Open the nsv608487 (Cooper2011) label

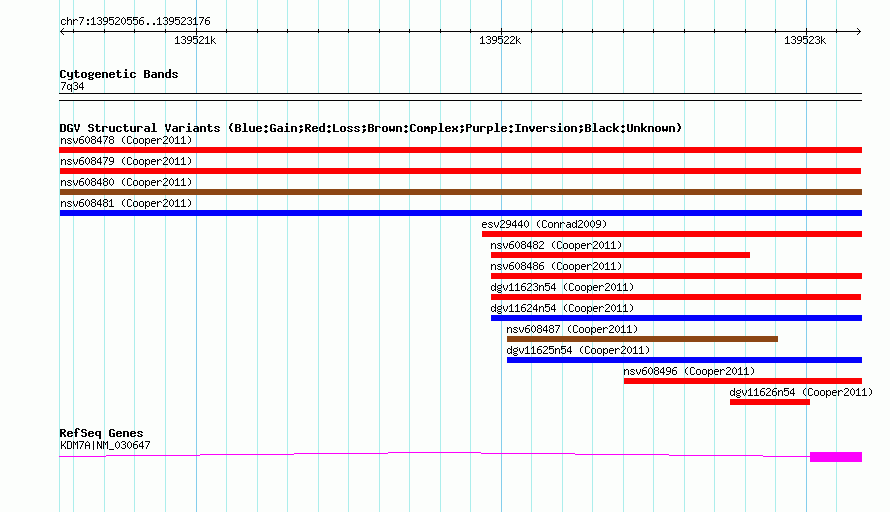[572, 329]
